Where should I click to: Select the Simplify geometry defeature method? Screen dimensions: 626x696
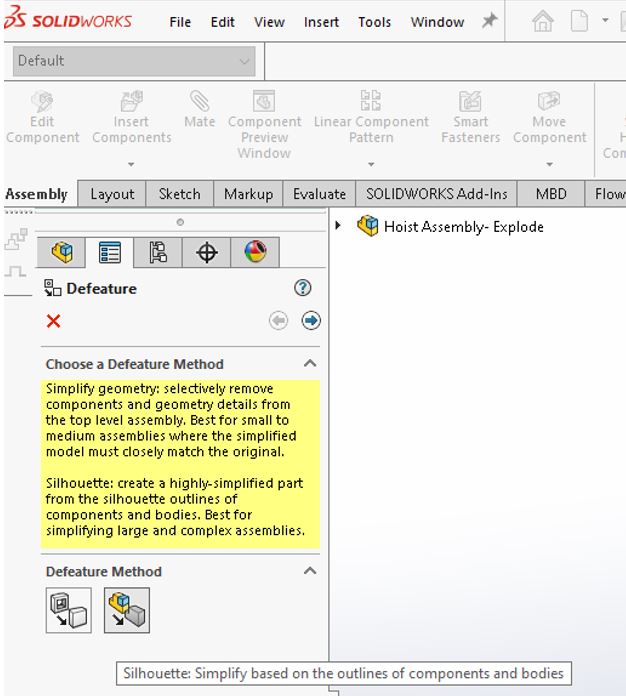pos(68,610)
